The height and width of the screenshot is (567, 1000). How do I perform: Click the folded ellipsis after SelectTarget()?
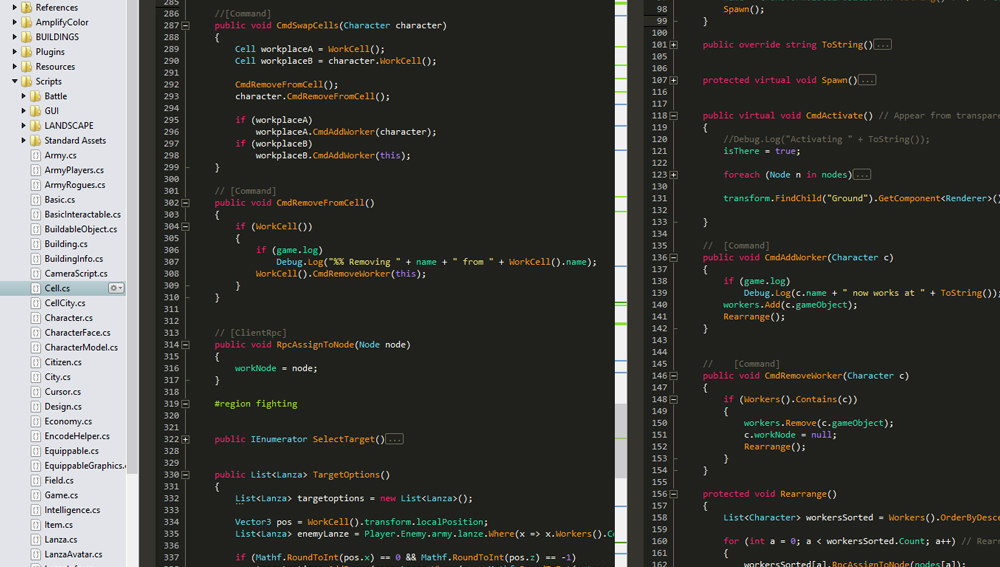(x=395, y=439)
